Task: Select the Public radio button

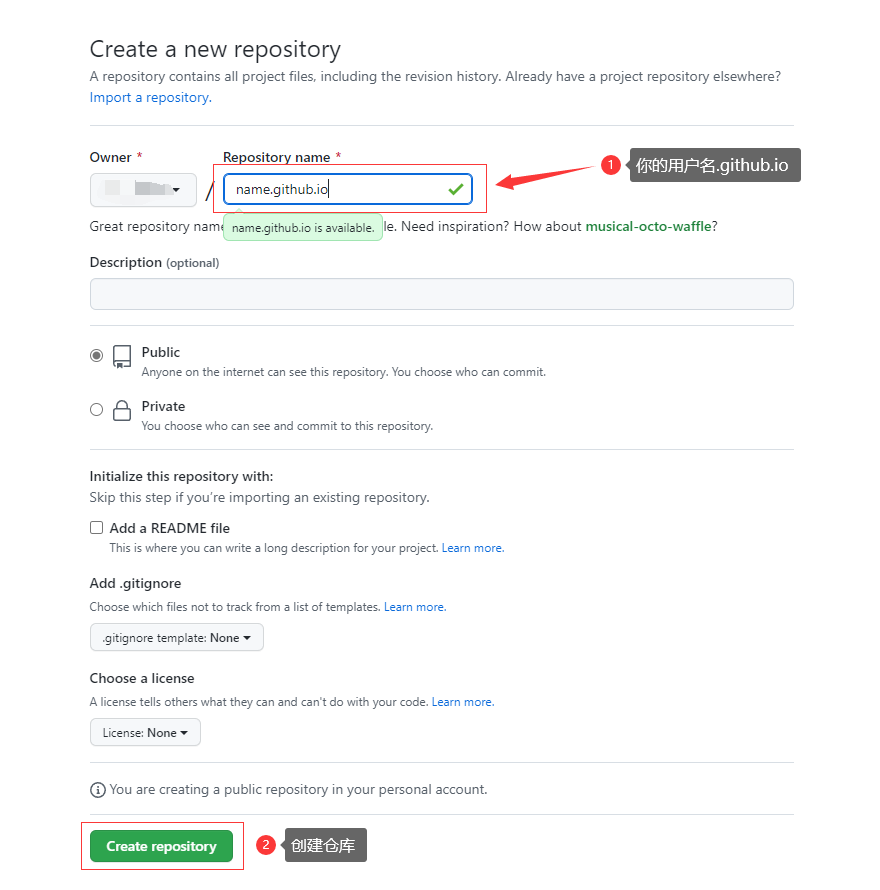Action: [97, 355]
